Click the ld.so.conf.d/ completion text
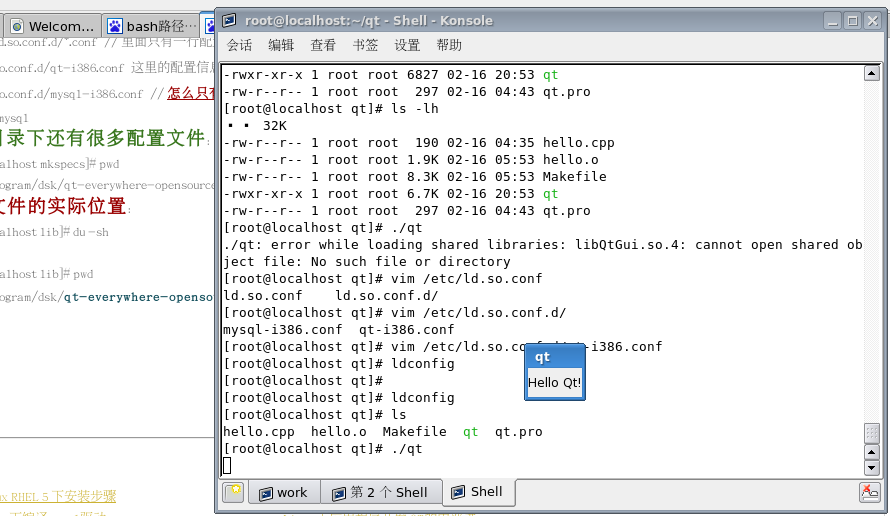The width and height of the screenshot is (890, 516). click(x=387, y=296)
